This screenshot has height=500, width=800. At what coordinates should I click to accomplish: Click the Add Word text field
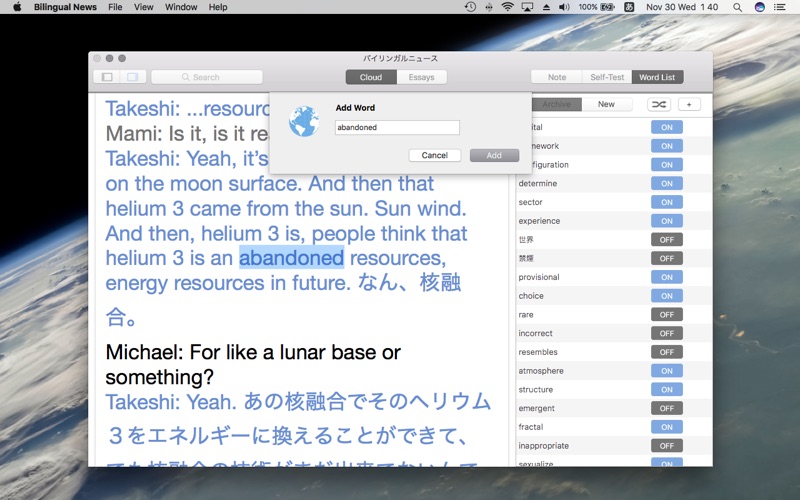397,128
